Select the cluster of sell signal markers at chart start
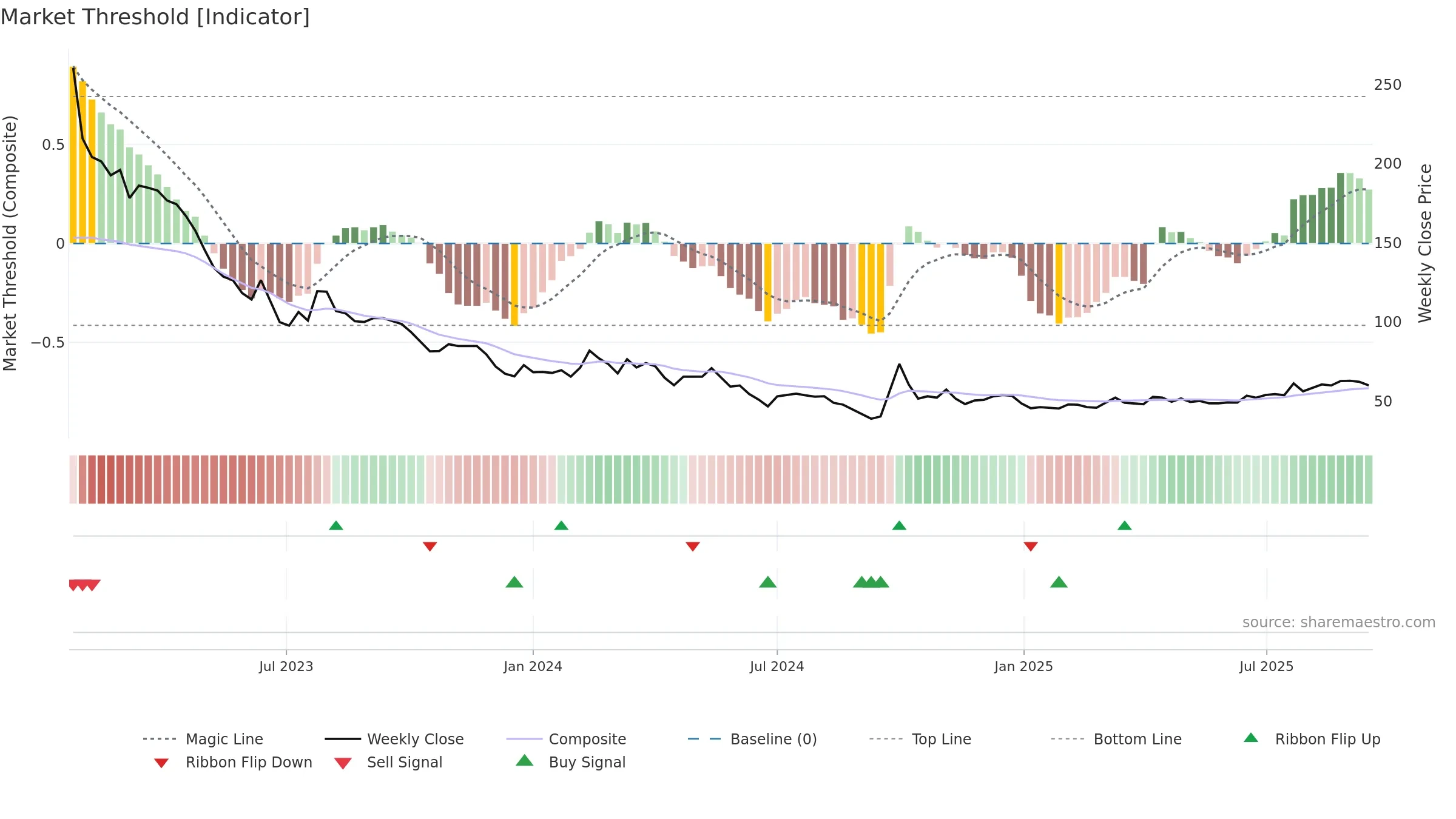The image size is (1456, 819). tap(84, 585)
